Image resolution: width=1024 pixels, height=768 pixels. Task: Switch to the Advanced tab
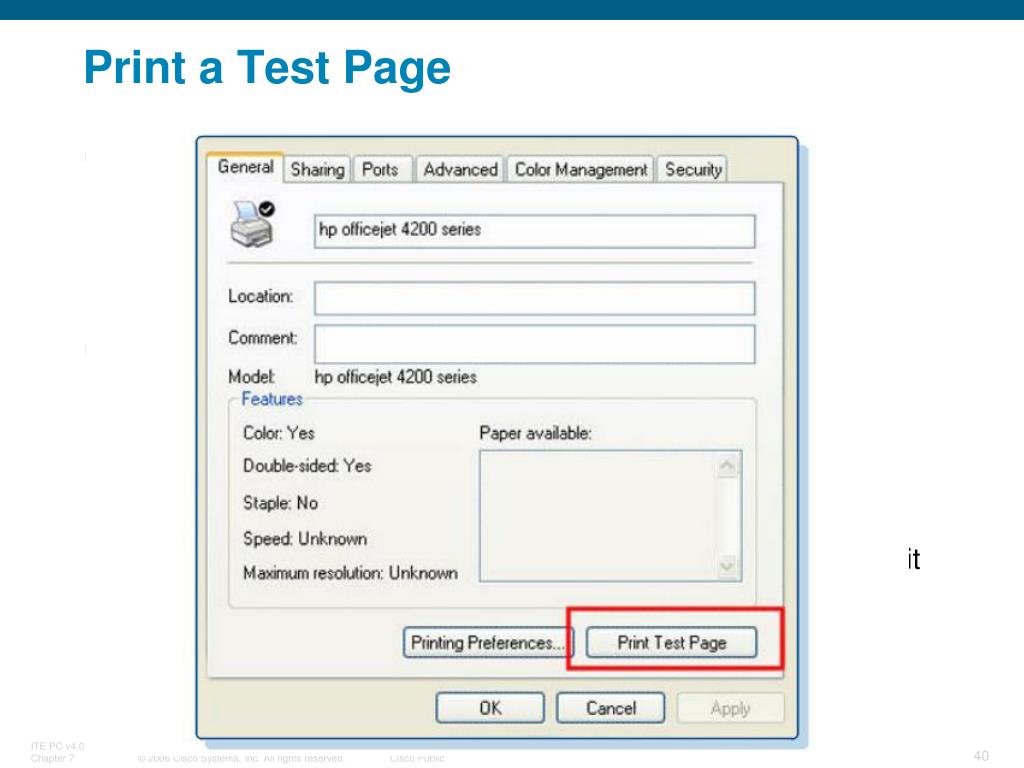pyautogui.click(x=460, y=170)
